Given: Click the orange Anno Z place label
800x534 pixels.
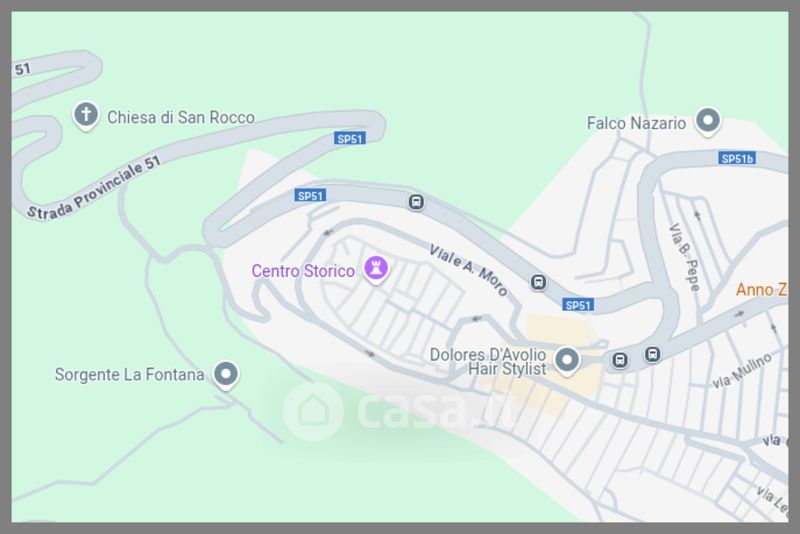Looking at the screenshot, I should (x=761, y=290).
